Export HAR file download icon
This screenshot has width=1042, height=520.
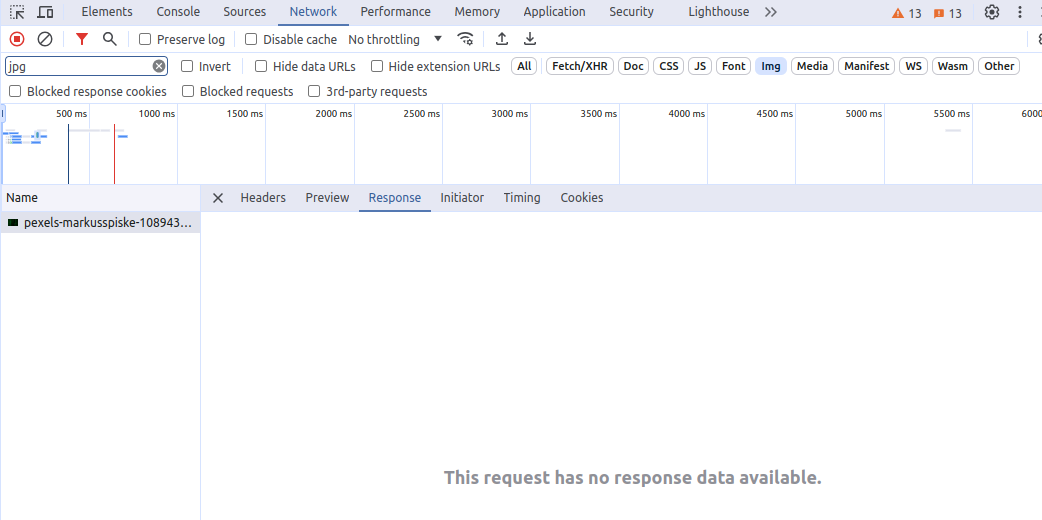530,39
